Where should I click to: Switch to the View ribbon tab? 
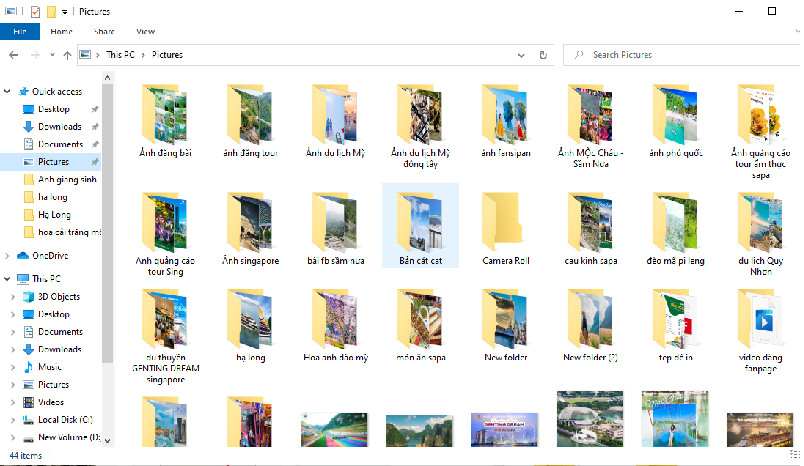click(x=146, y=31)
